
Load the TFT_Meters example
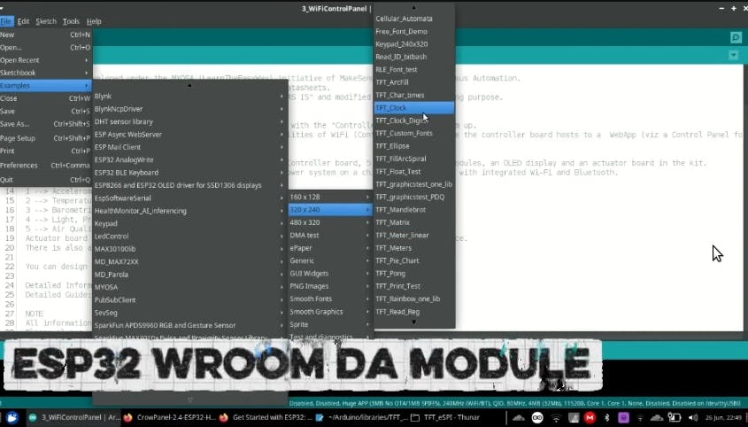click(414, 248)
